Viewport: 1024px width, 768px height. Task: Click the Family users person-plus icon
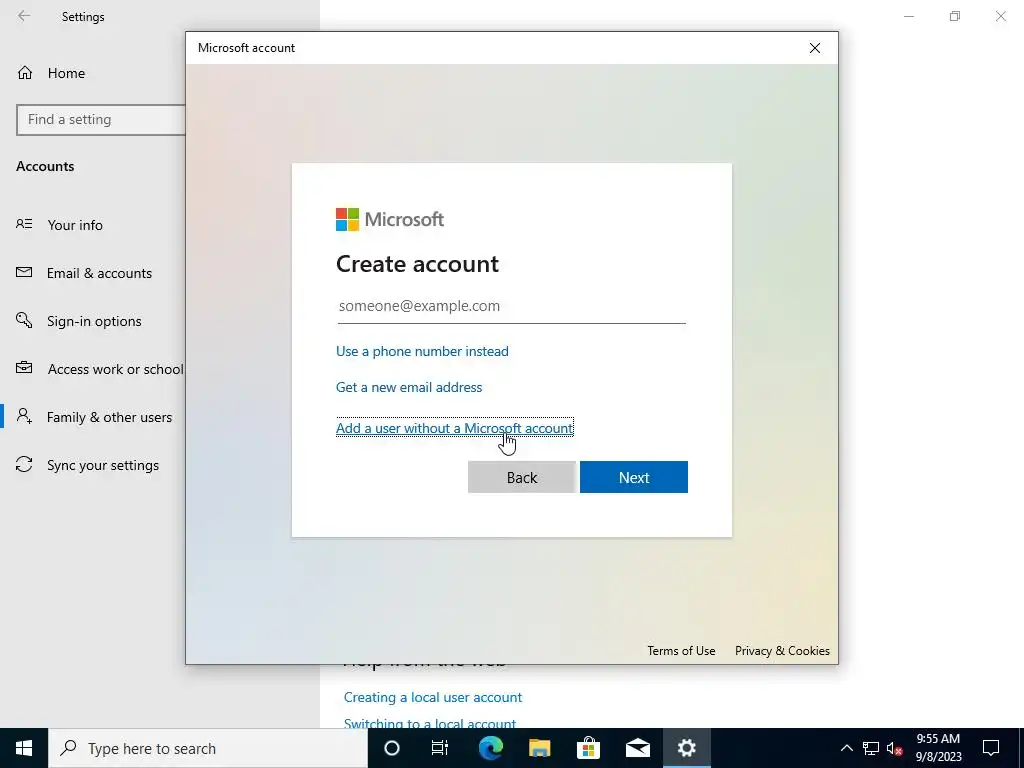click(x=24, y=416)
